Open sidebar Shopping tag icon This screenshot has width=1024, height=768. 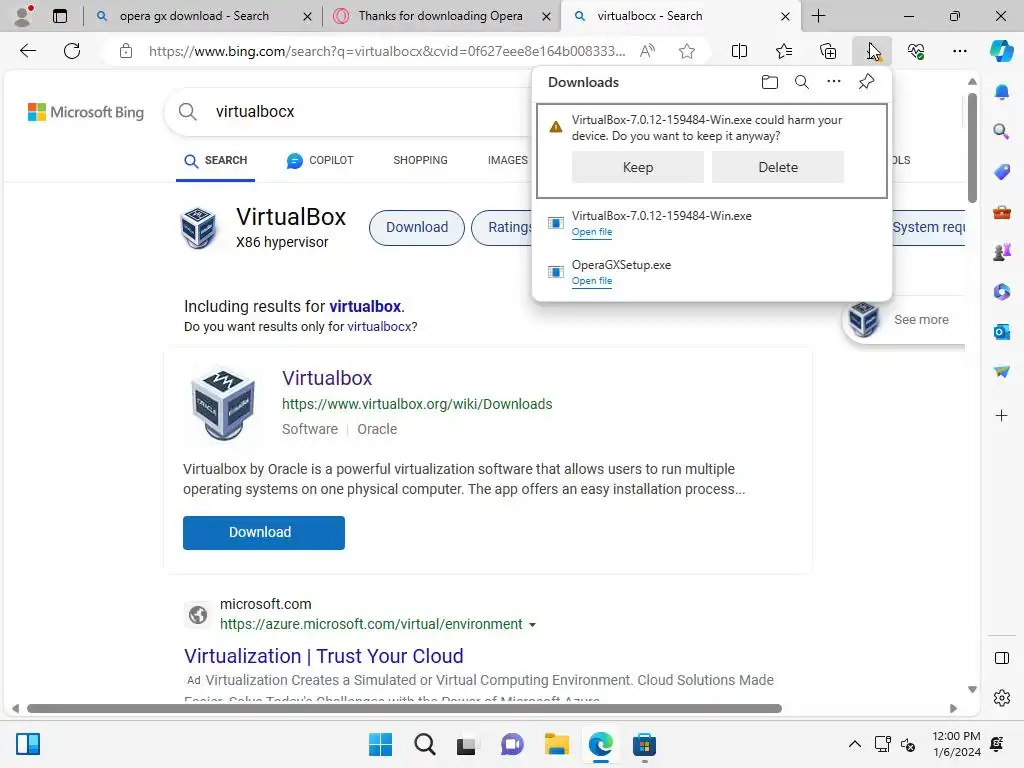(1002, 172)
